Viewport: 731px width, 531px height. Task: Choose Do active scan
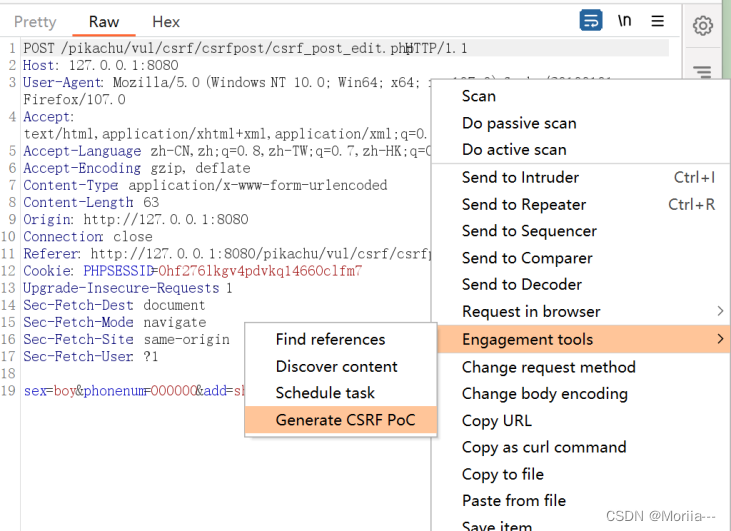(x=580, y=150)
